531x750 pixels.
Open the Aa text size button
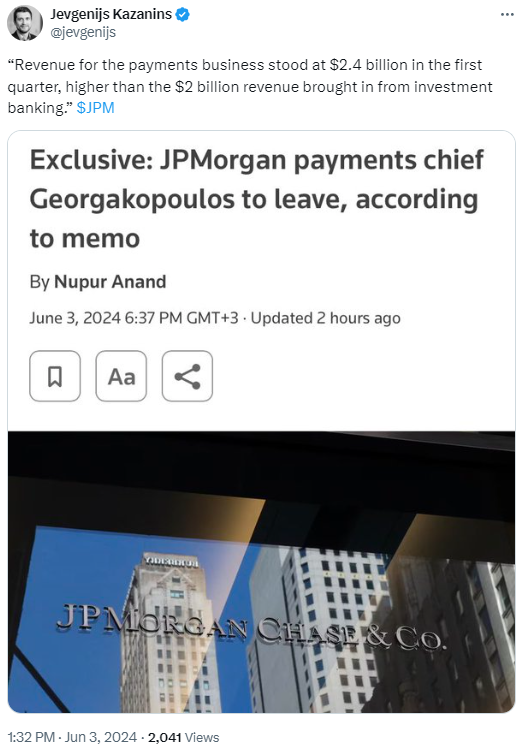pyautogui.click(x=121, y=376)
